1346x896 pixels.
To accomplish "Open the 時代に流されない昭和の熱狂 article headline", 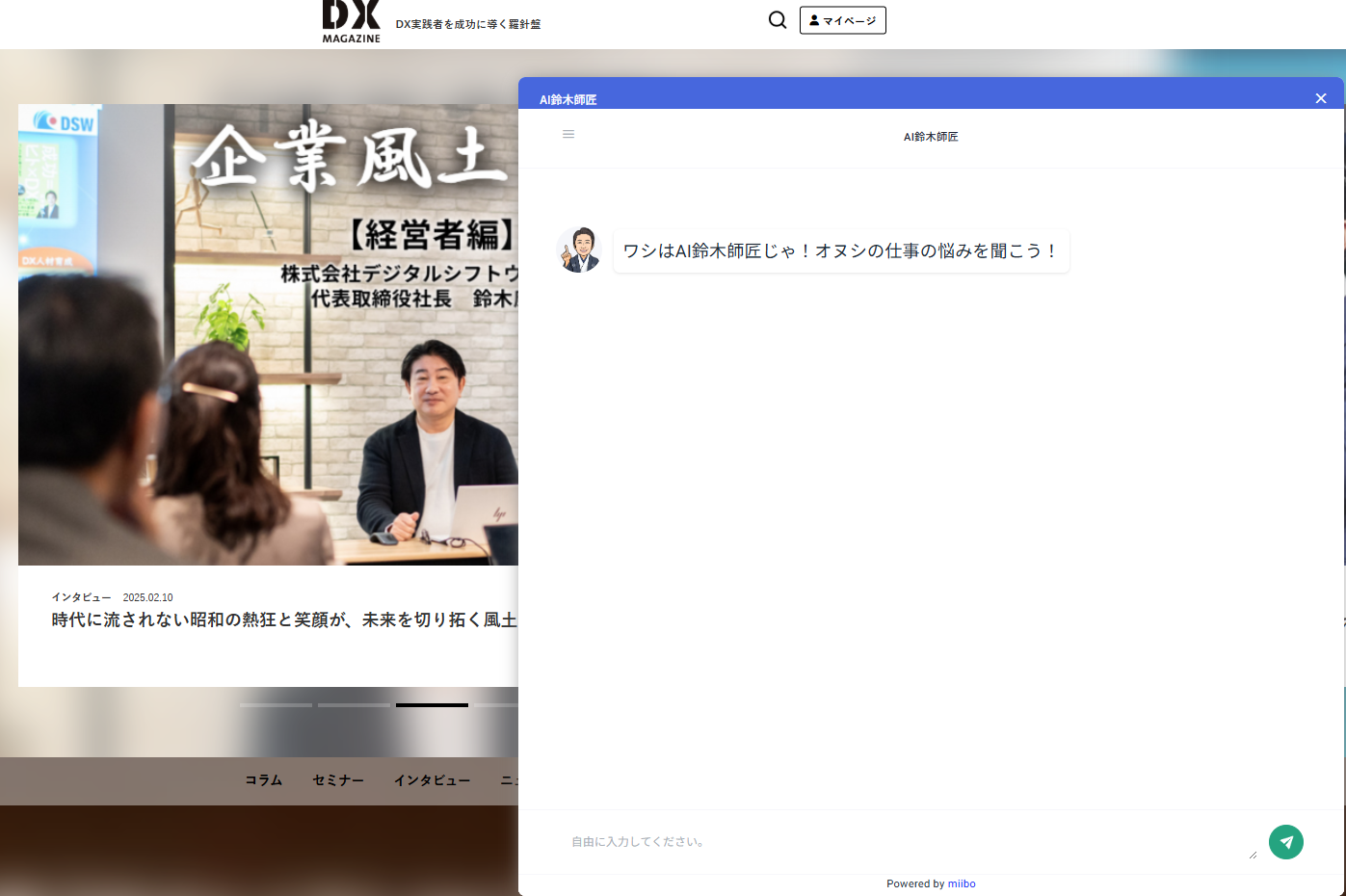I will (x=284, y=620).
